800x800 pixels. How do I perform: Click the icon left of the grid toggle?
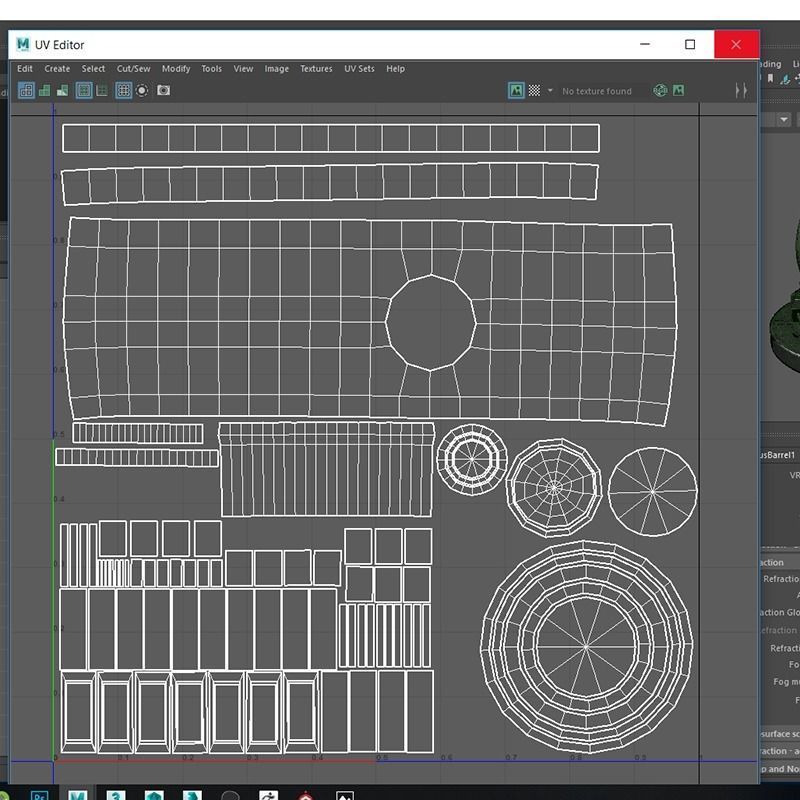[103, 91]
